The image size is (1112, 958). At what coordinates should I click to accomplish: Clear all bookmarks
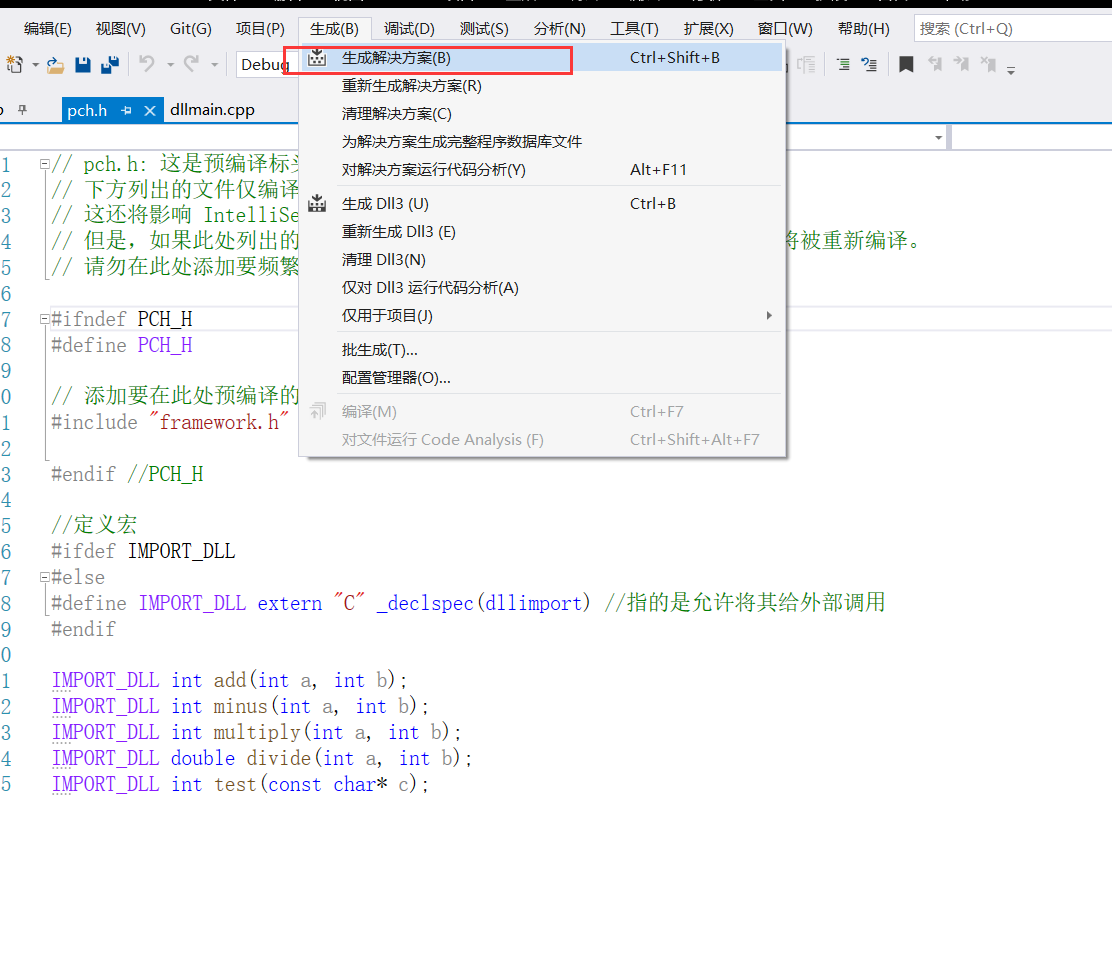pyautogui.click(x=988, y=62)
